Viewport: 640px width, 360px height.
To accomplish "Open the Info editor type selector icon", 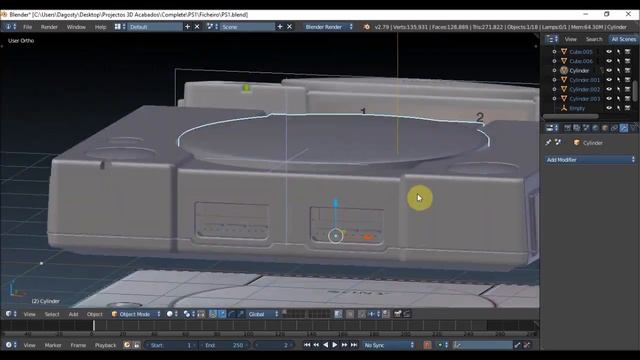I will 11,27.
